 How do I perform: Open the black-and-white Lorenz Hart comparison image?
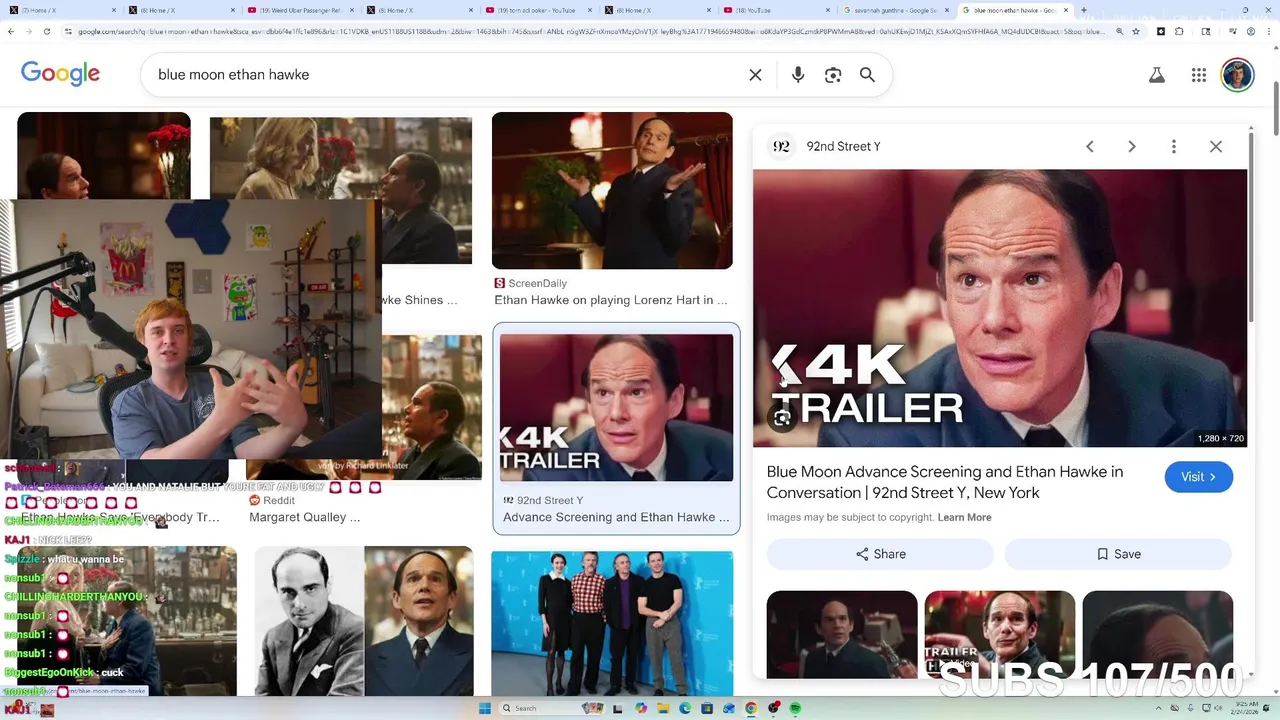364,621
